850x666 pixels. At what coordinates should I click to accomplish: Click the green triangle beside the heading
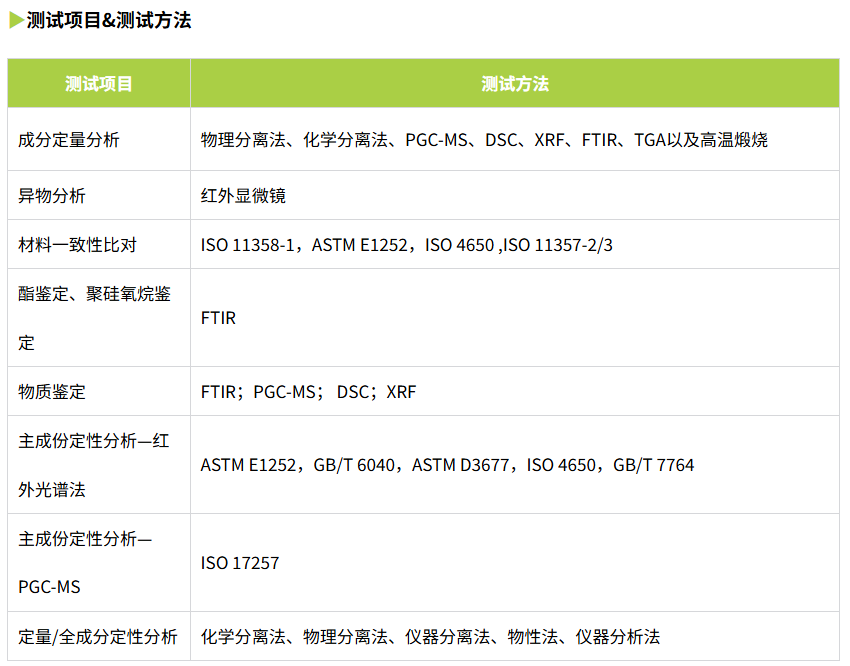click(x=16, y=20)
